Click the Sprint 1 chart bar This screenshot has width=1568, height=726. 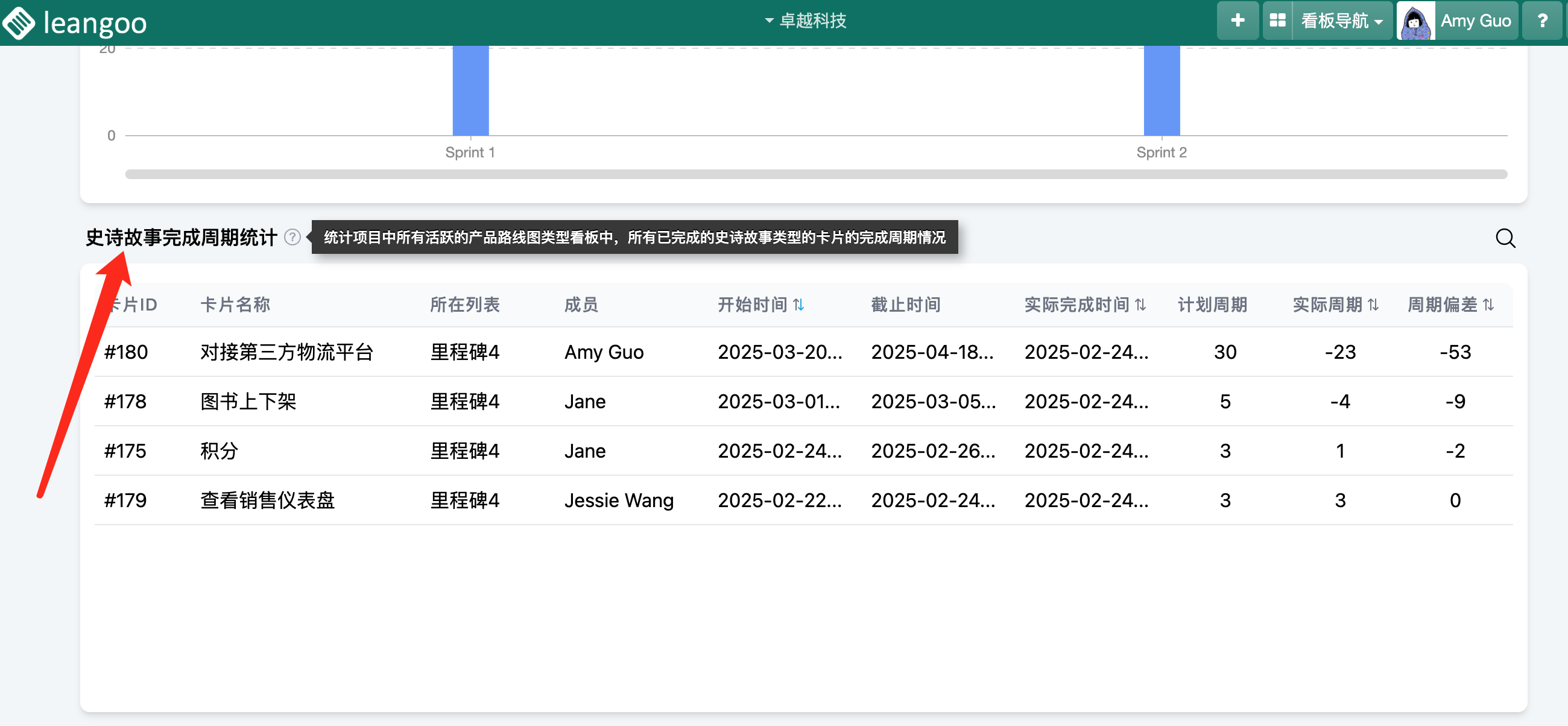[470, 90]
